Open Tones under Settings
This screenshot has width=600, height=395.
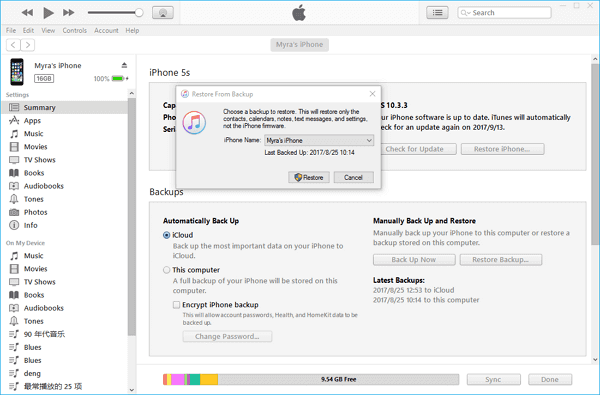[65, 199]
